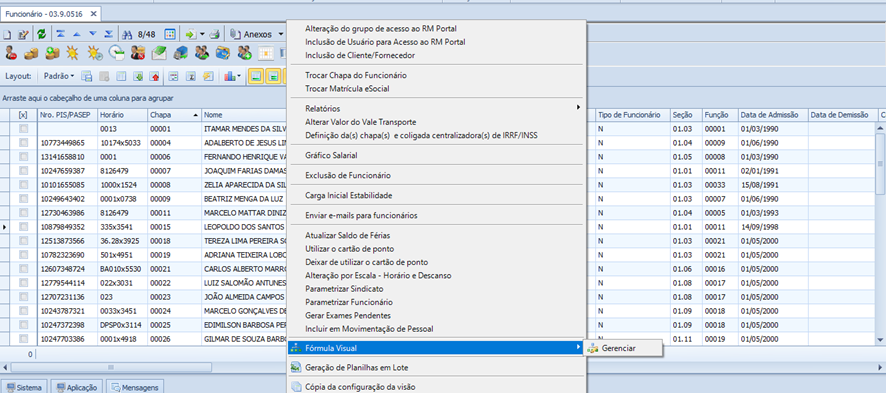Click the layout icon with green down arrow

click(138, 76)
